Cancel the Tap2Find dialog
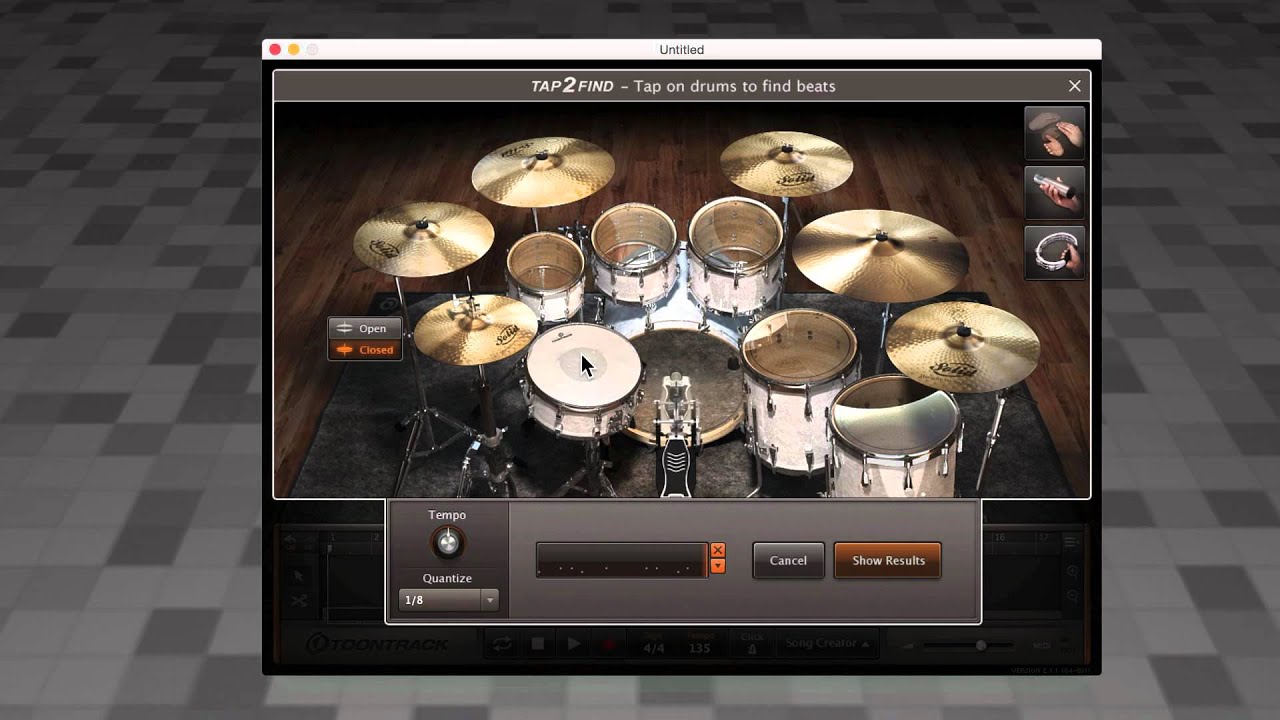Screen dimensions: 1280x720 click(x=788, y=561)
